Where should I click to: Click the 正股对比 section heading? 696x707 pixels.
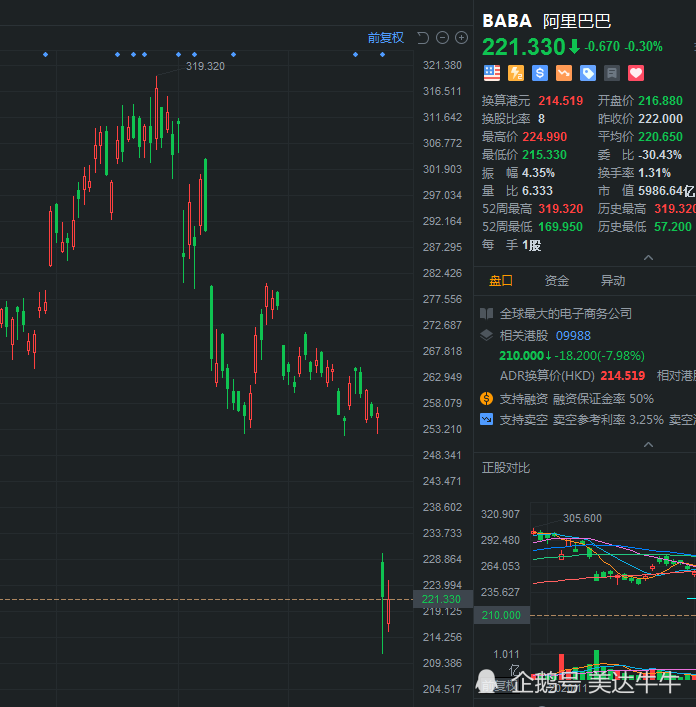(506, 468)
